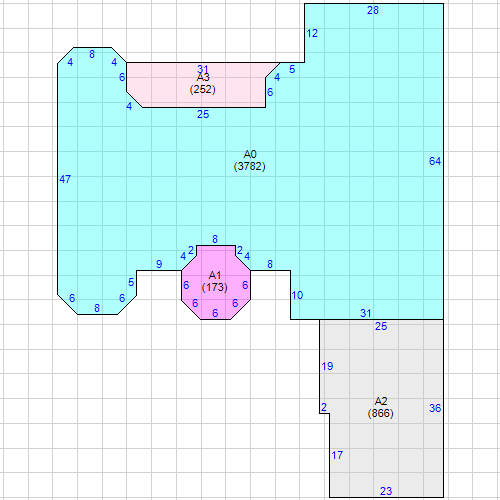The width and height of the screenshot is (500, 500).
Task: Click the 64 dimension on the right wall
Action: pos(435,161)
